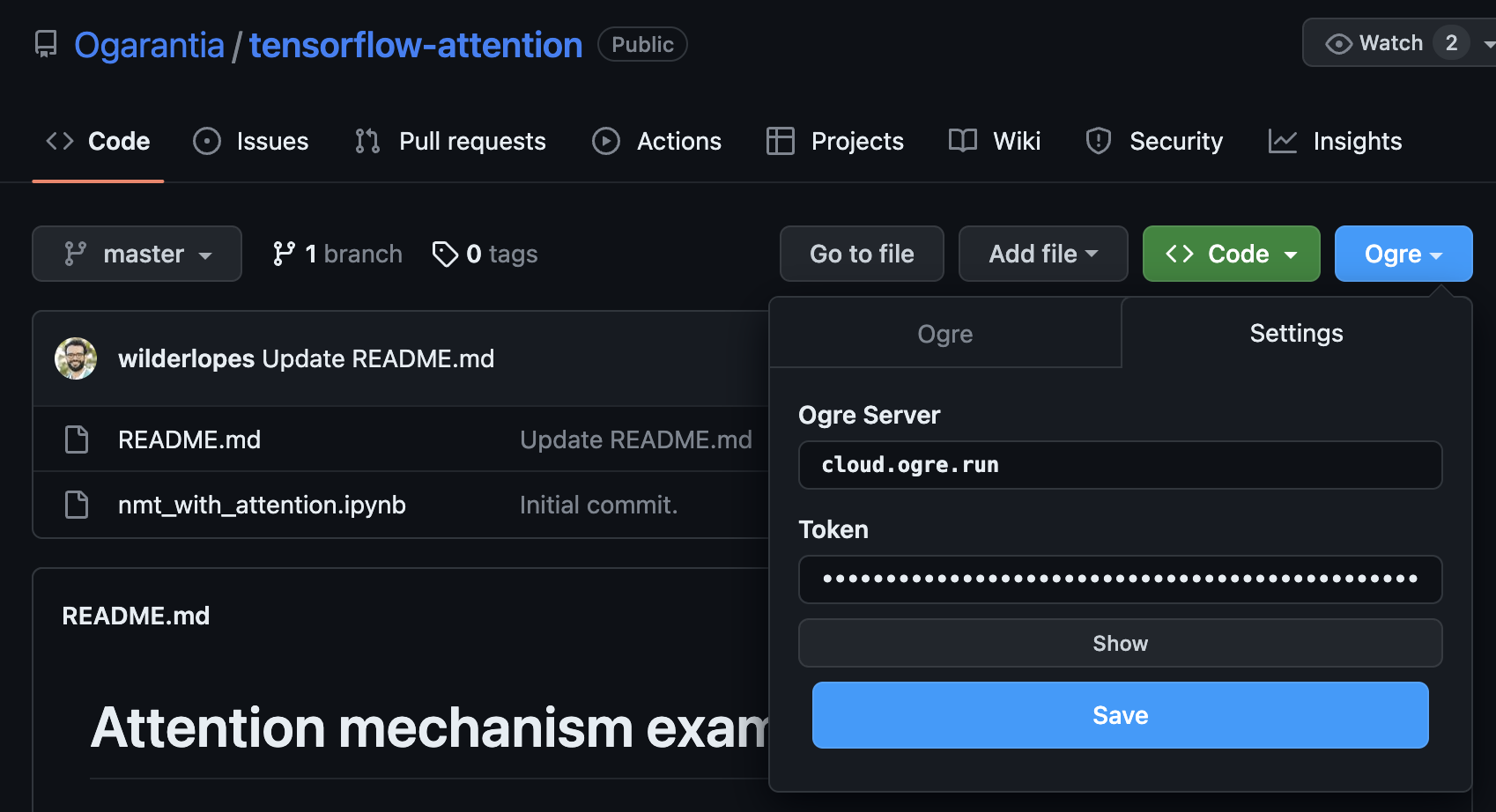The height and width of the screenshot is (812, 1496).
Task: Click wilderlopes avatar image
Action: (x=76, y=358)
